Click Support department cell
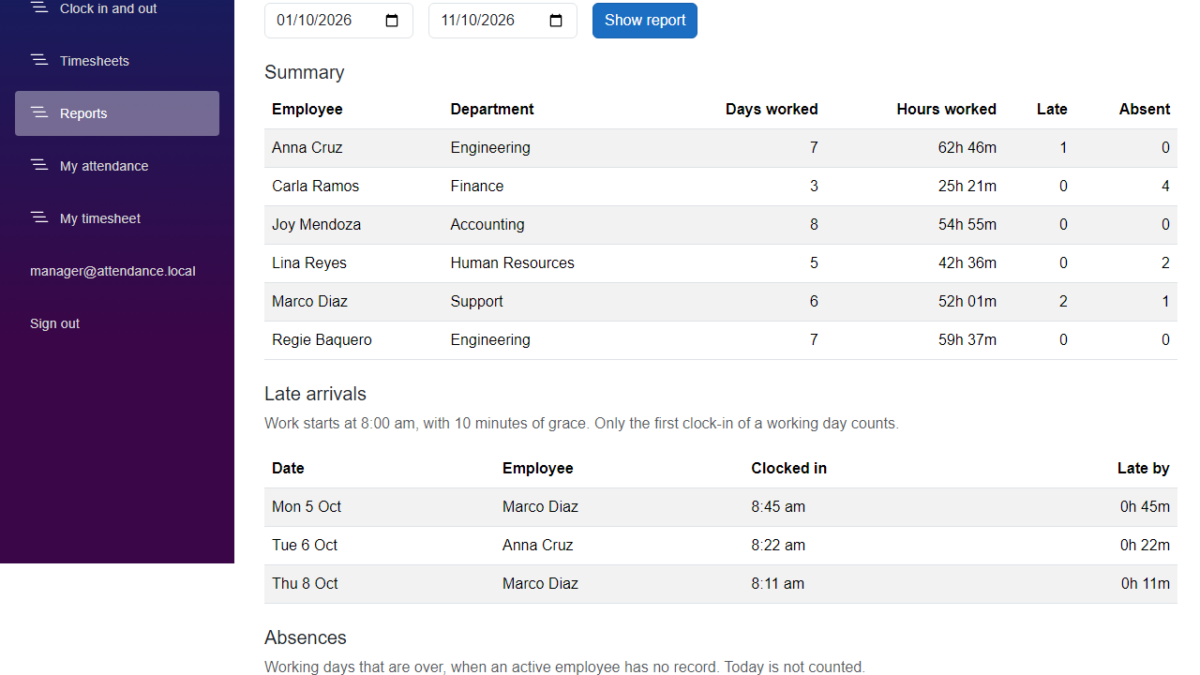1200x675 pixels. pyautogui.click(x=477, y=301)
